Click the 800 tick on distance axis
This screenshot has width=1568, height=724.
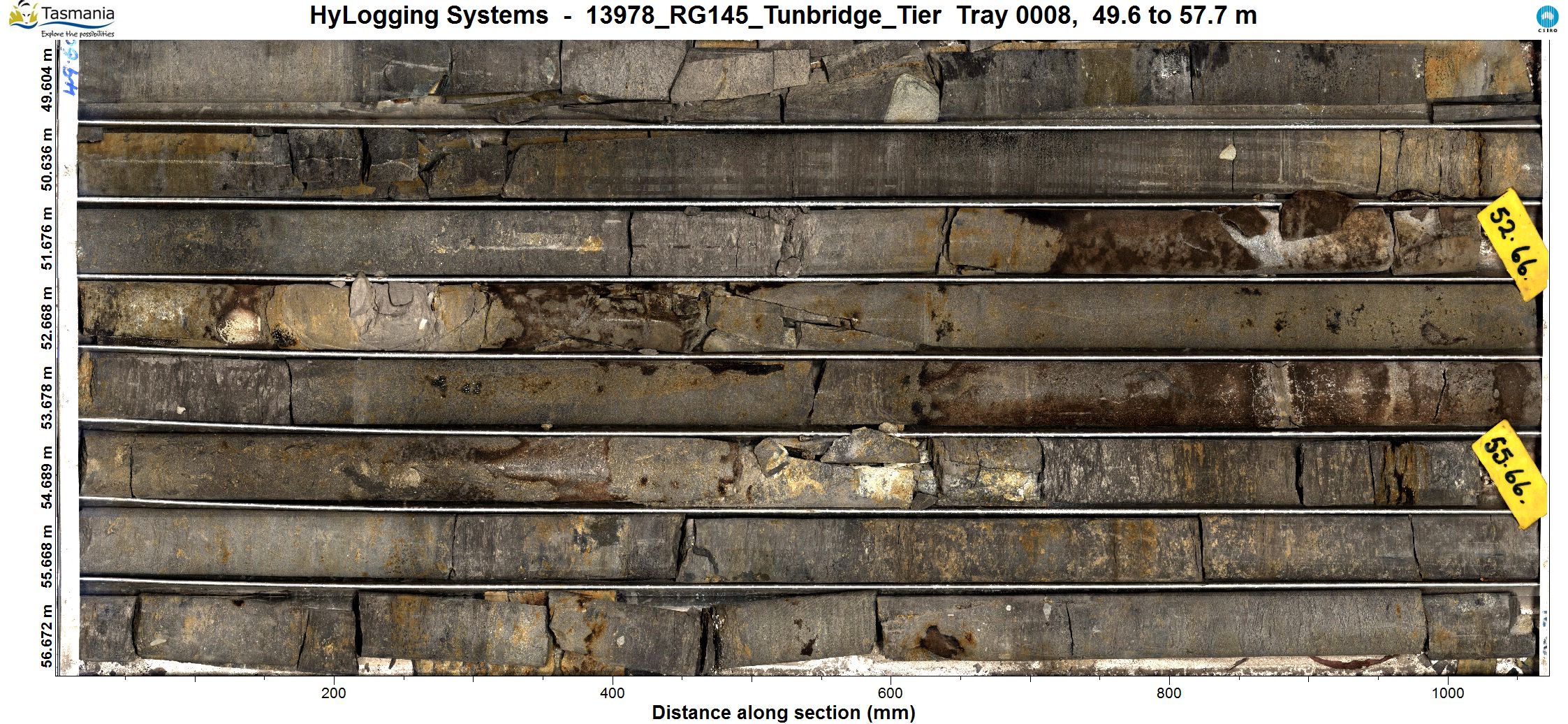[1168, 693]
